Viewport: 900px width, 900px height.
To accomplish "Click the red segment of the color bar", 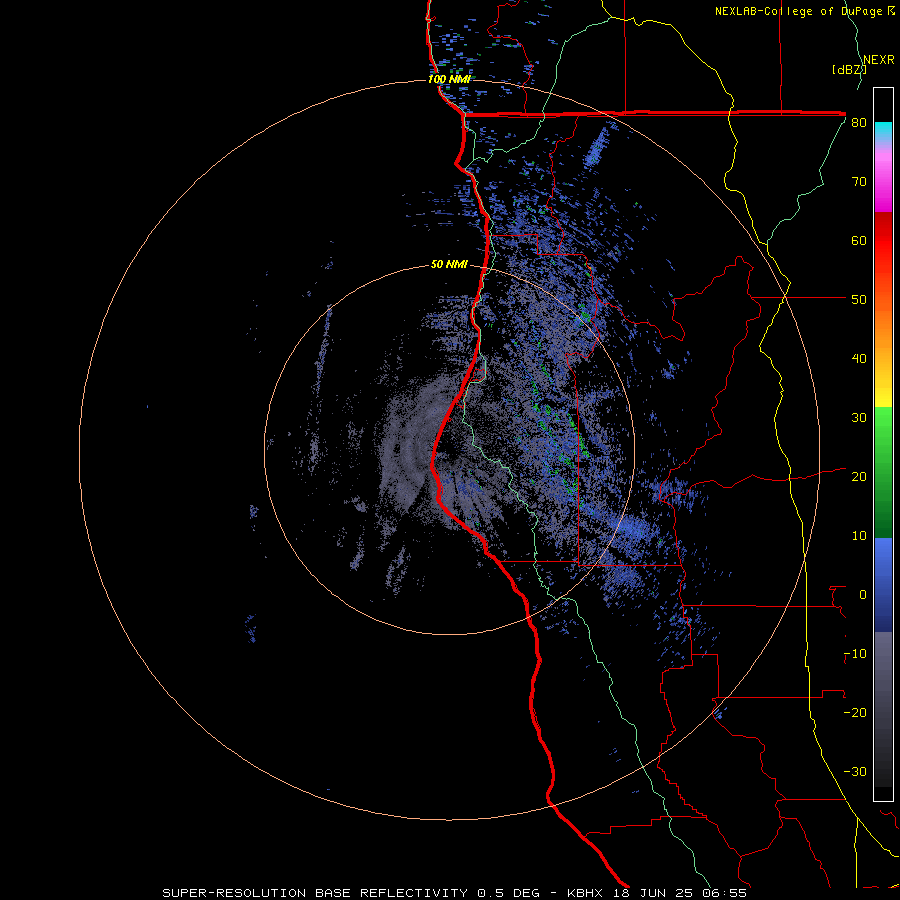I will pos(883,241).
